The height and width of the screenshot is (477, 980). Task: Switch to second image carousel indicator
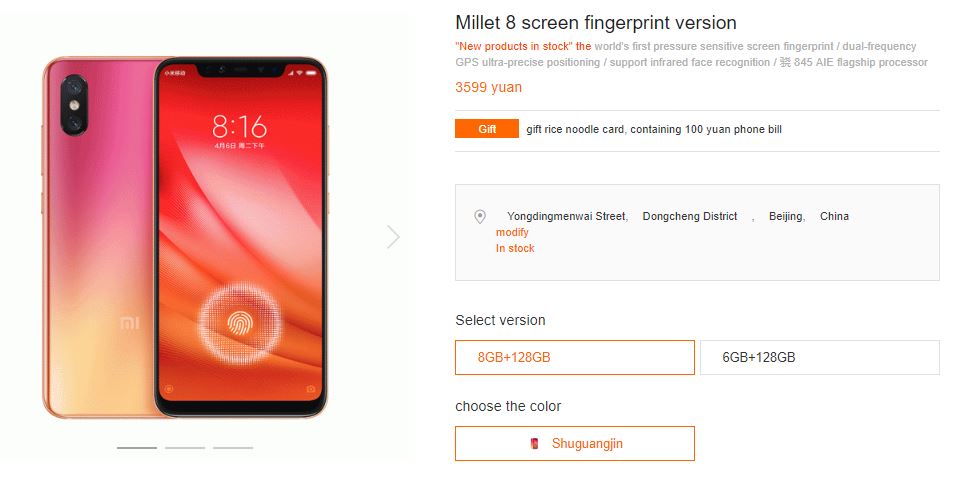[x=185, y=448]
